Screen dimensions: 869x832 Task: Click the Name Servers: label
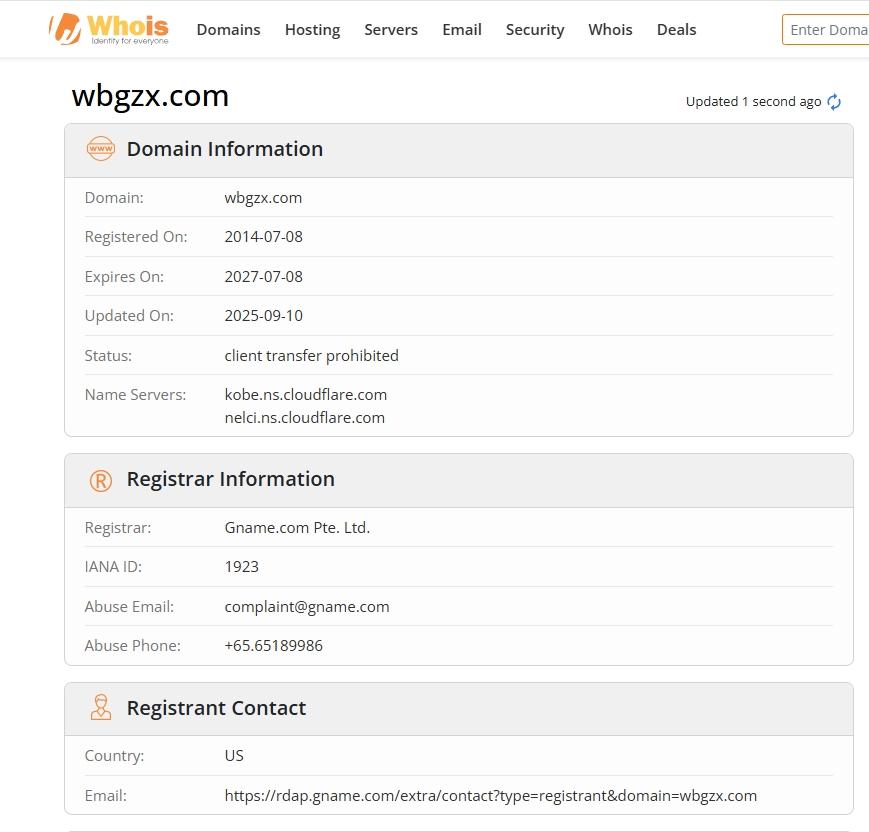pos(135,395)
